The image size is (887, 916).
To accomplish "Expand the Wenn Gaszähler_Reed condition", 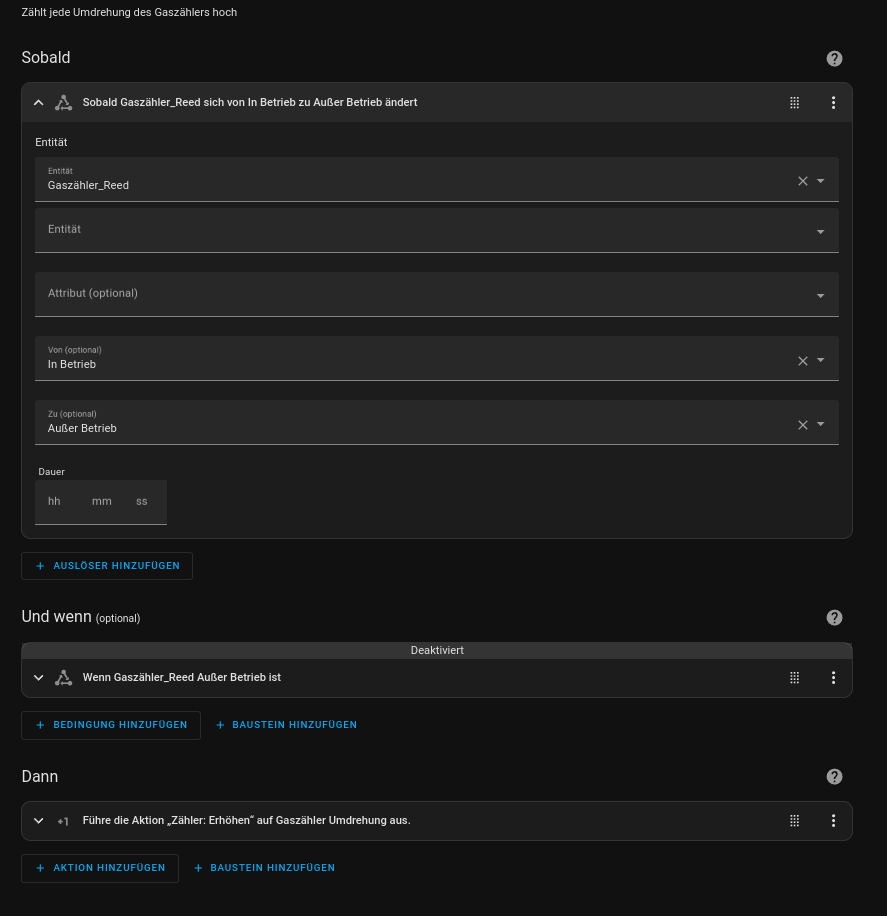I will (39, 677).
